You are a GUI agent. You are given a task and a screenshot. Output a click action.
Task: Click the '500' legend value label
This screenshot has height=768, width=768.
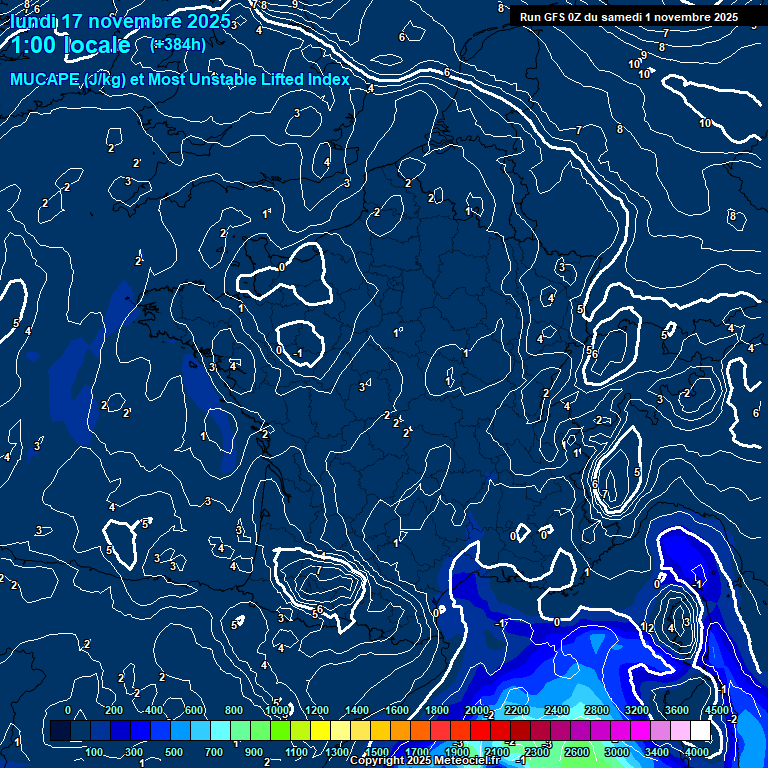[174, 752]
